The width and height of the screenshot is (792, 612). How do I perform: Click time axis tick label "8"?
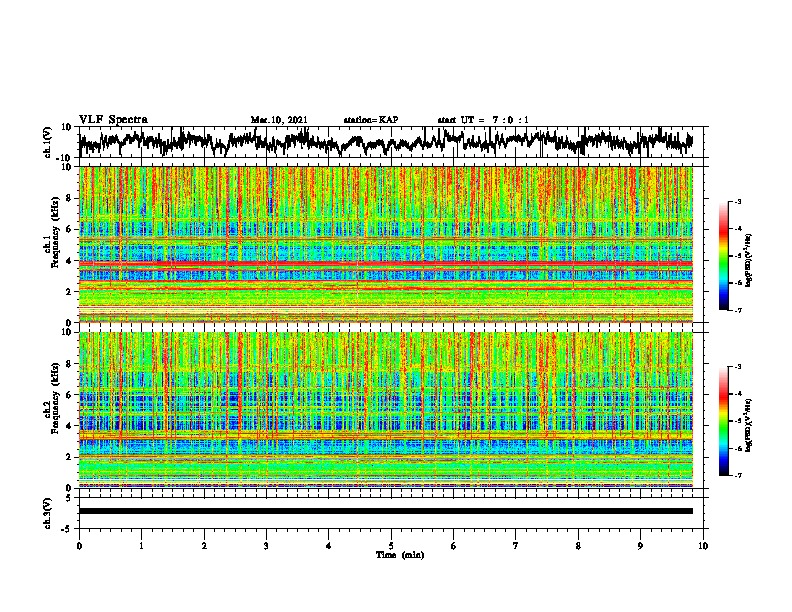[578, 546]
